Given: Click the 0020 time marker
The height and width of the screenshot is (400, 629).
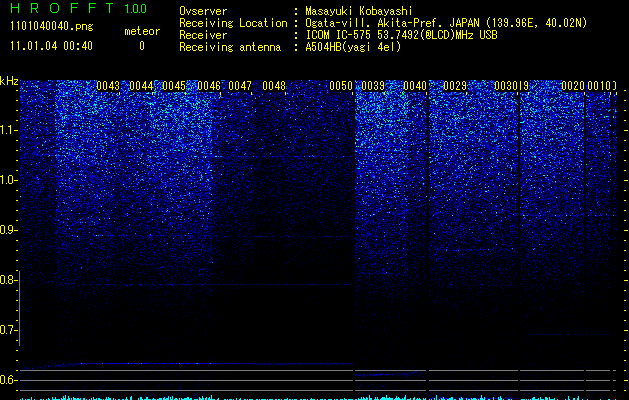Looking at the screenshot, I should coord(573,86).
